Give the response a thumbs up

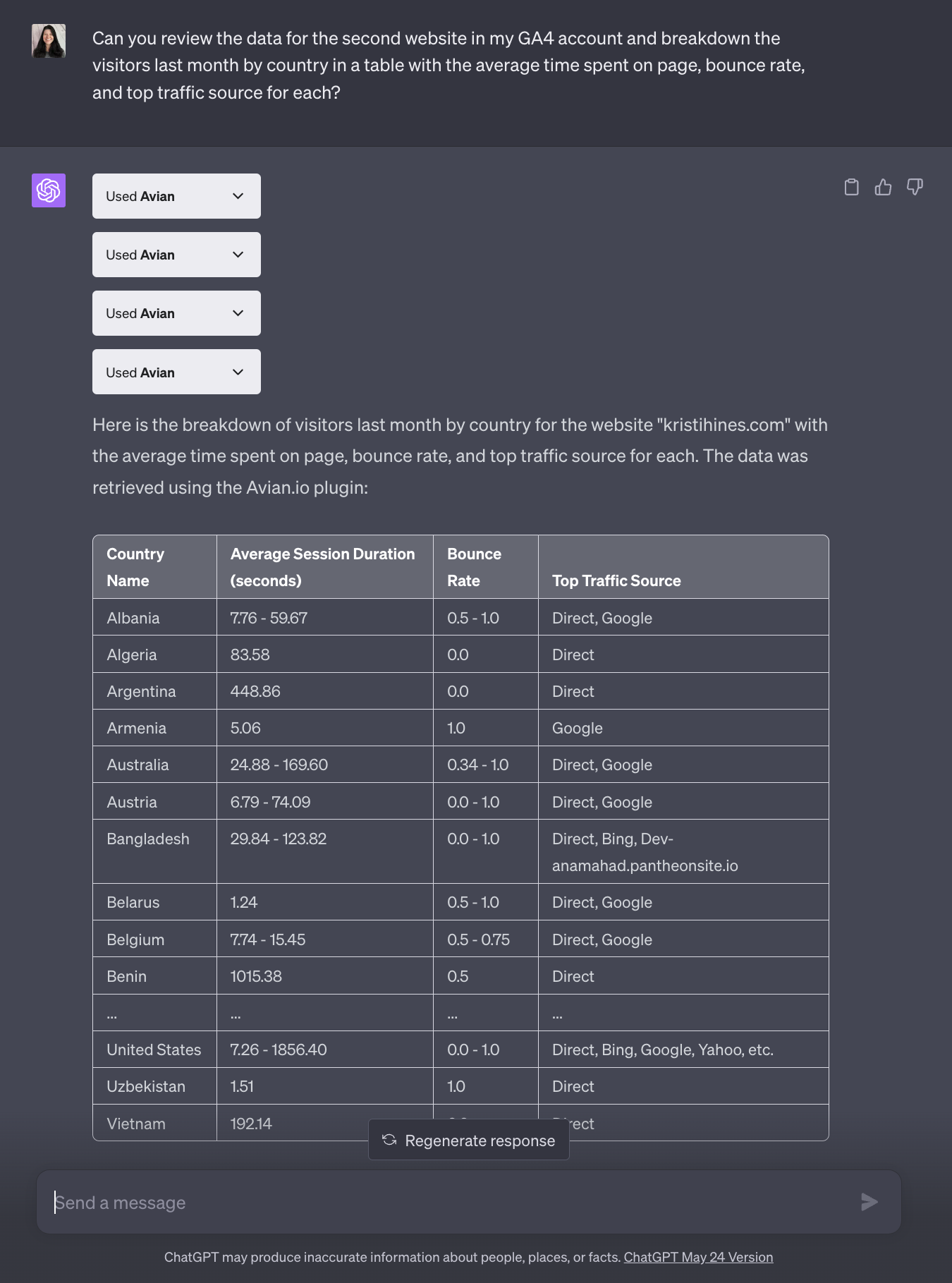click(883, 187)
